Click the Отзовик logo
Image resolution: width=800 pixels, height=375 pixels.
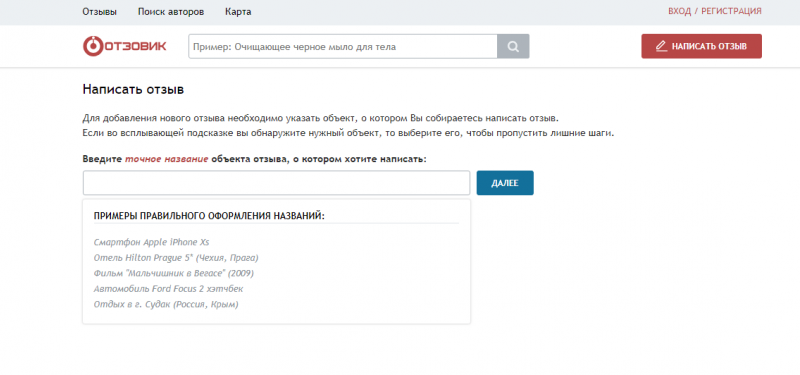point(124,46)
